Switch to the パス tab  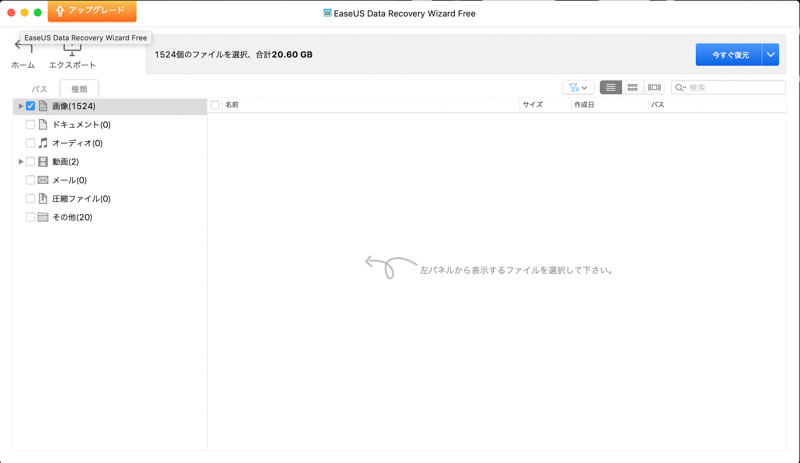[39, 89]
